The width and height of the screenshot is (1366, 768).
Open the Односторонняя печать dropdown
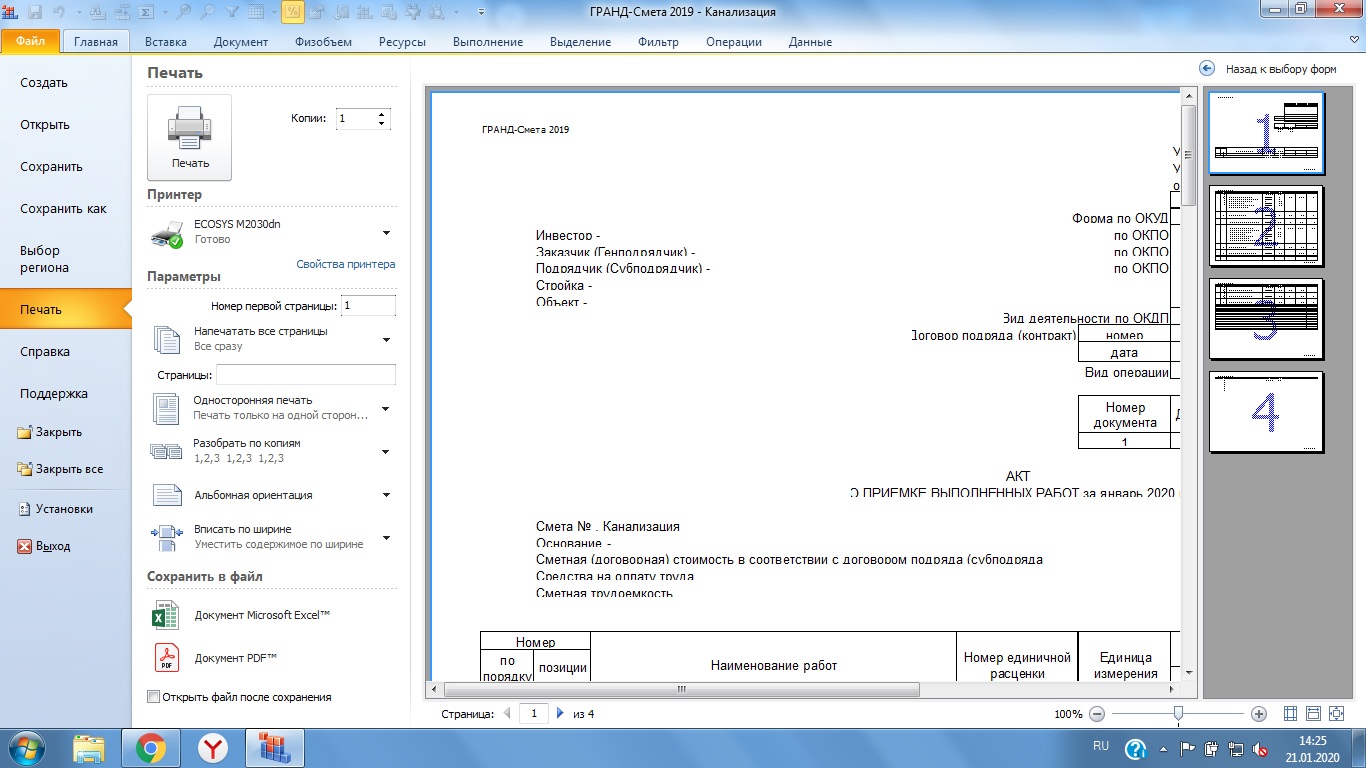(x=386, y=409)
